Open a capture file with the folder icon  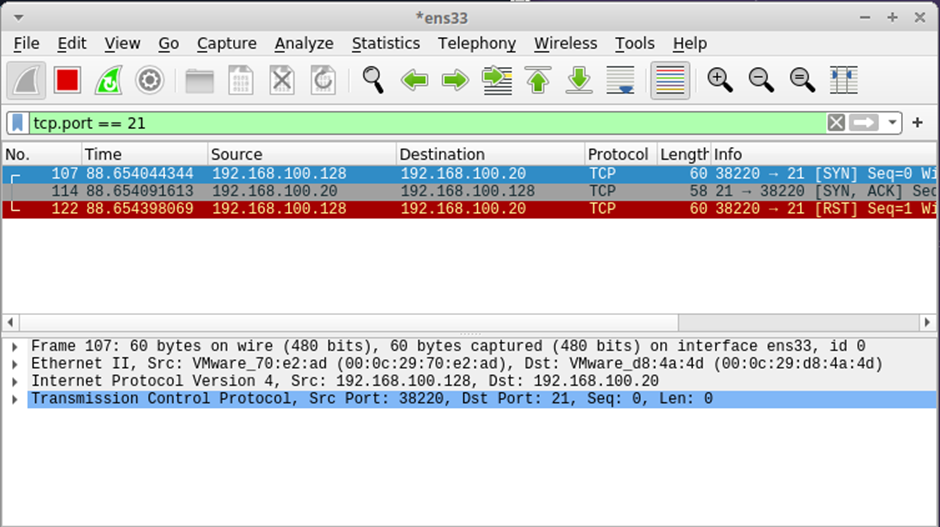(200, 80)
